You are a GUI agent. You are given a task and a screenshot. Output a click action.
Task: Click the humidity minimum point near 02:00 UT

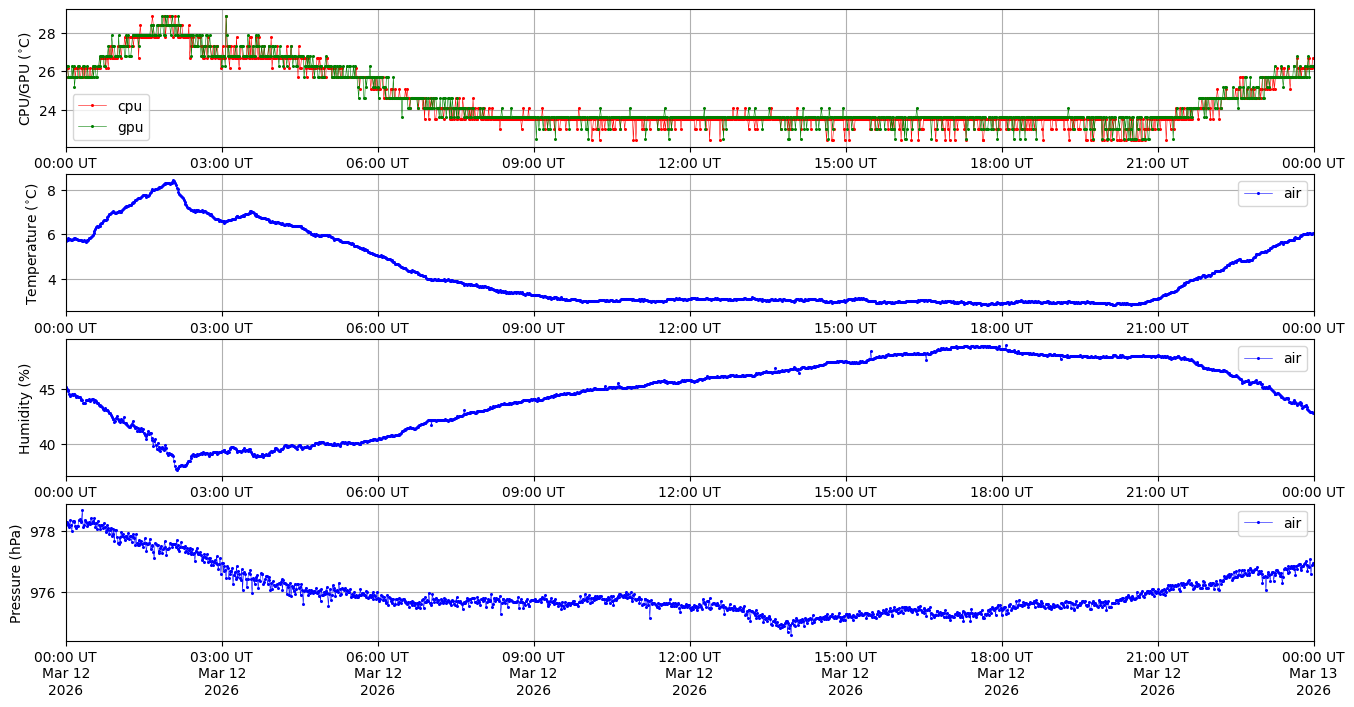point(177,469)
